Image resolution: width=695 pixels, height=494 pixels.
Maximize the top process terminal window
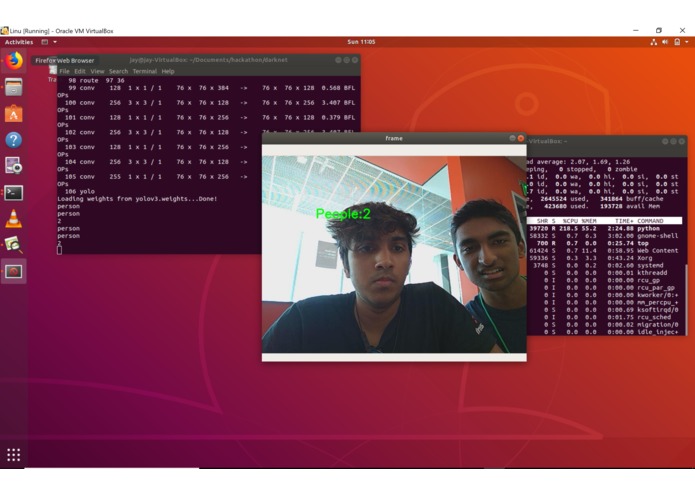[x=673, y=141]
